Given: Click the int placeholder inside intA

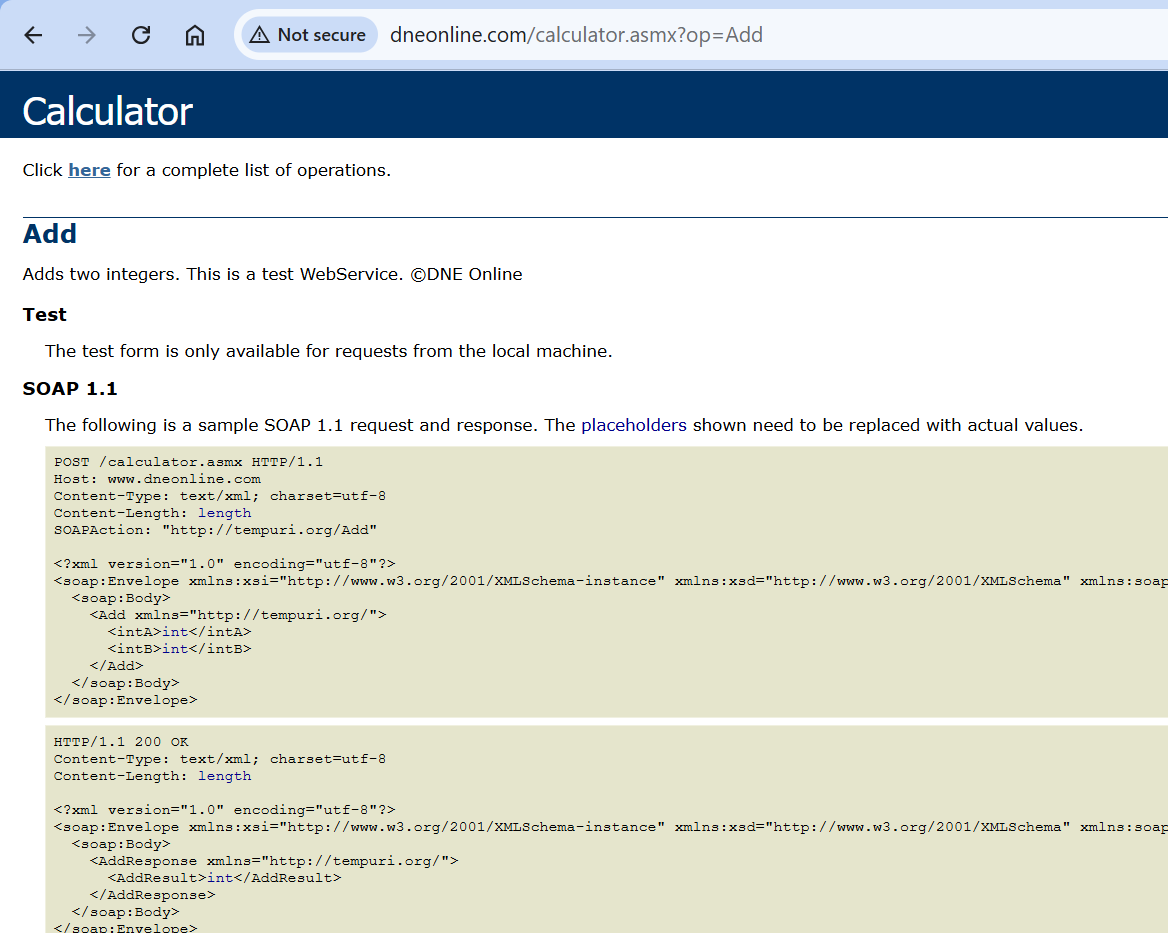Looking at the screenshot, I should 175,632.
